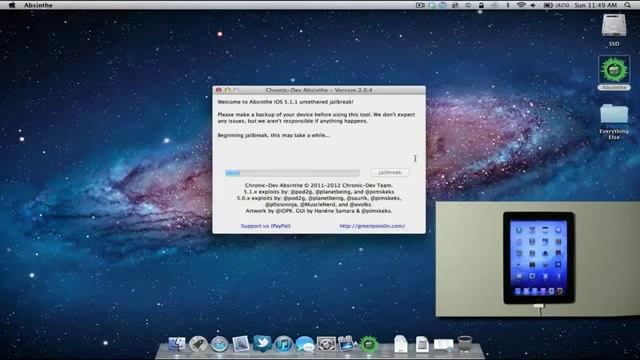Launch Safari from the dock
The height and width of the screenshot is (360, 640).
[x=219, y=344]
